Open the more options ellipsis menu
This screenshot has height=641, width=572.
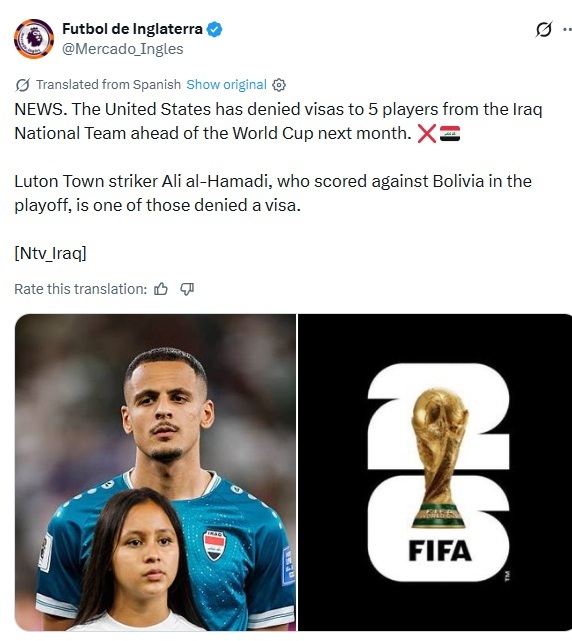click(x=567, y=29)
